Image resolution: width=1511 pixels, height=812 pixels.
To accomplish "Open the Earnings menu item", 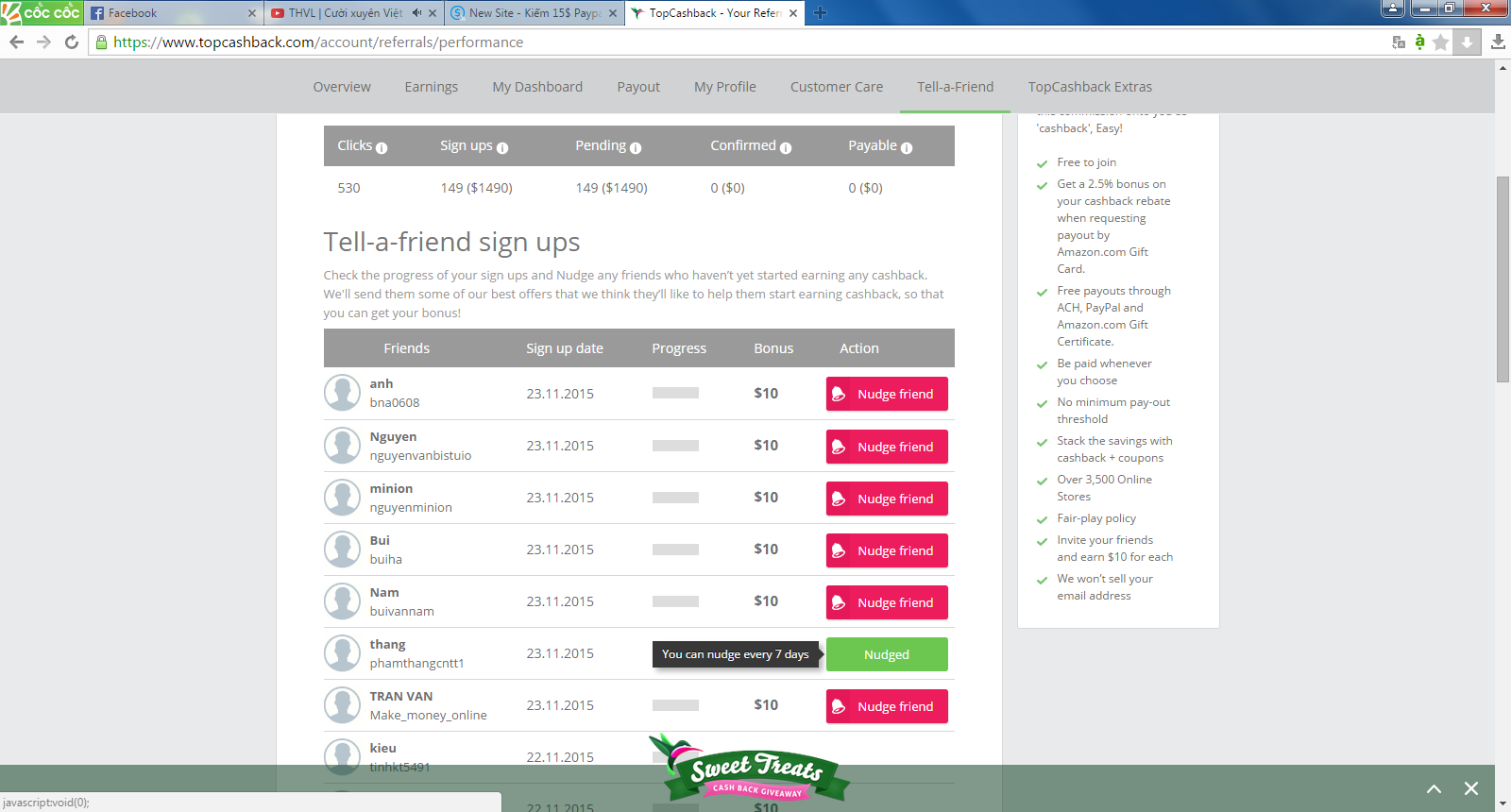I will pyautogui.click(x=432, y=87).
